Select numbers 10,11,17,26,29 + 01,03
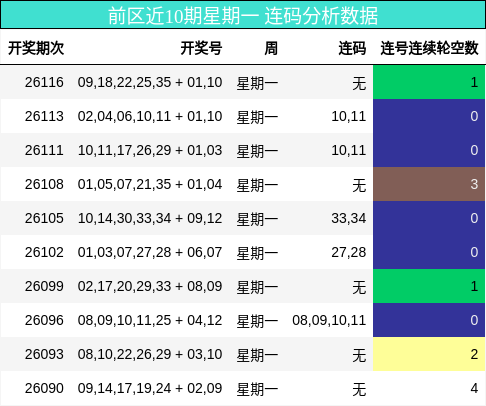This screenshot has height=406, width=486. point(150,150)
